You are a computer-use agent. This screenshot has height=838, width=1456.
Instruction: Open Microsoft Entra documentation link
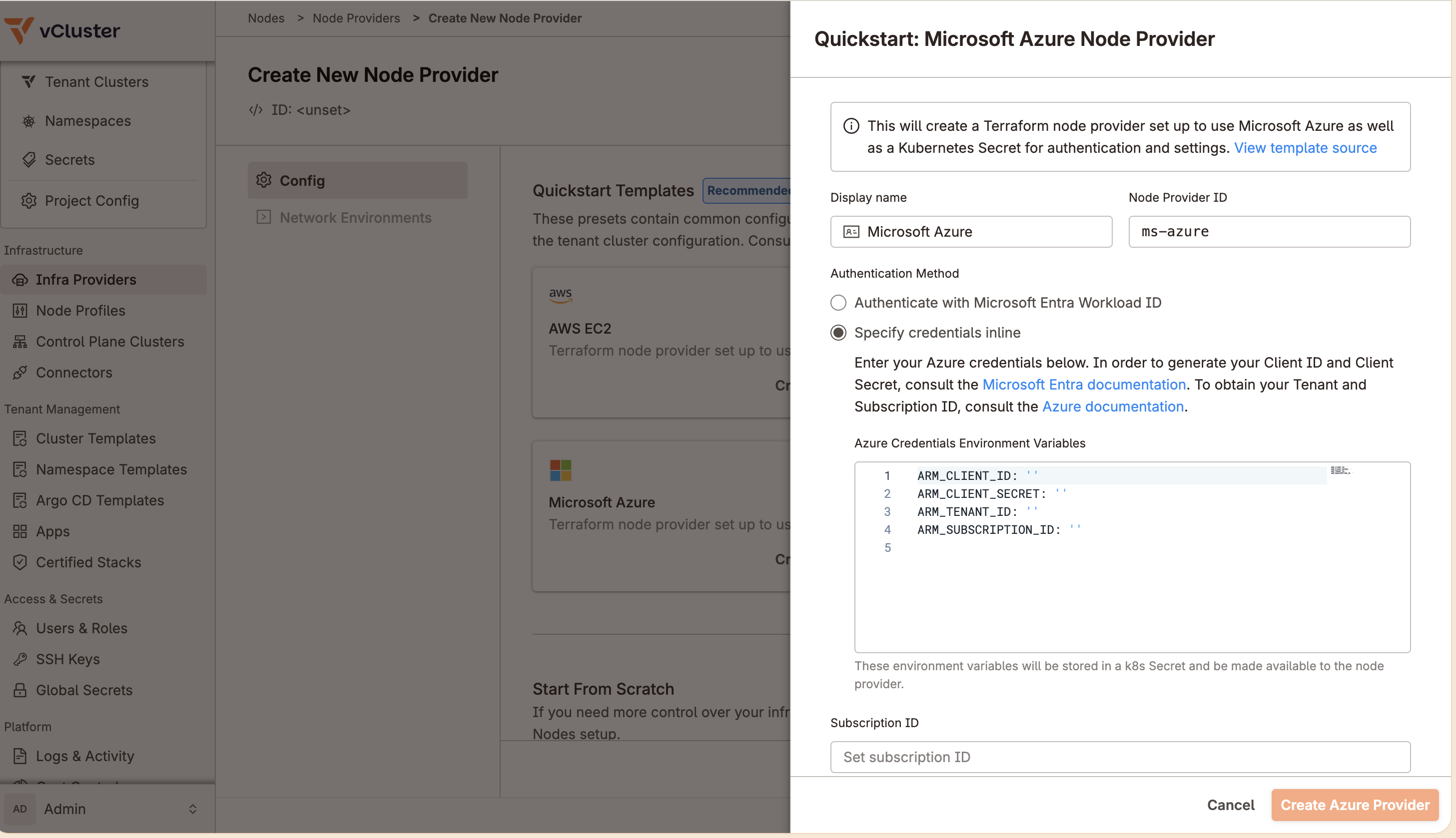[1084, 385]
